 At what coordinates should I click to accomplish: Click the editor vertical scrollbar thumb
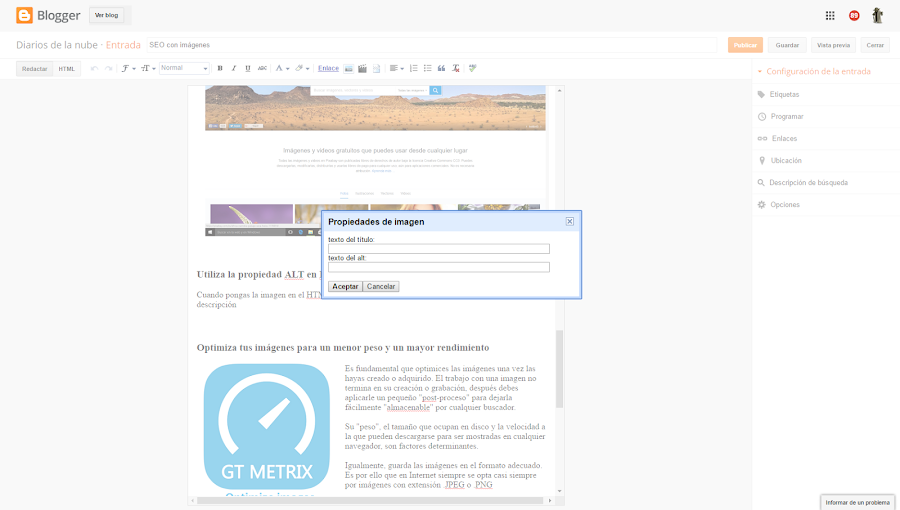[x=559, y=369]
